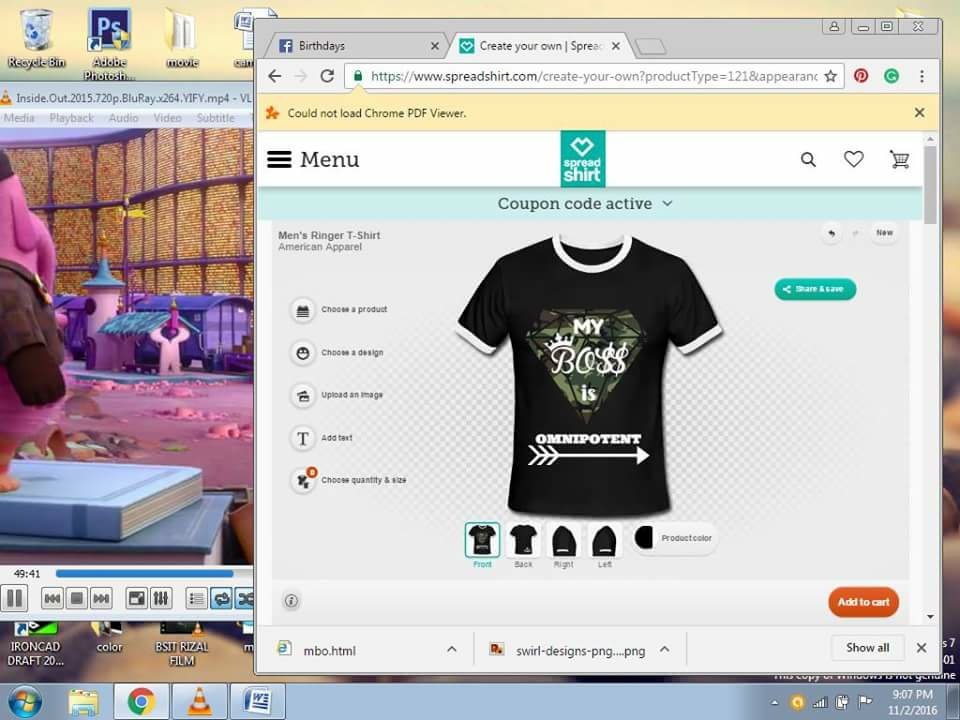Click Pinterest extension icon
960x720 pixels.
coord(861,76)
